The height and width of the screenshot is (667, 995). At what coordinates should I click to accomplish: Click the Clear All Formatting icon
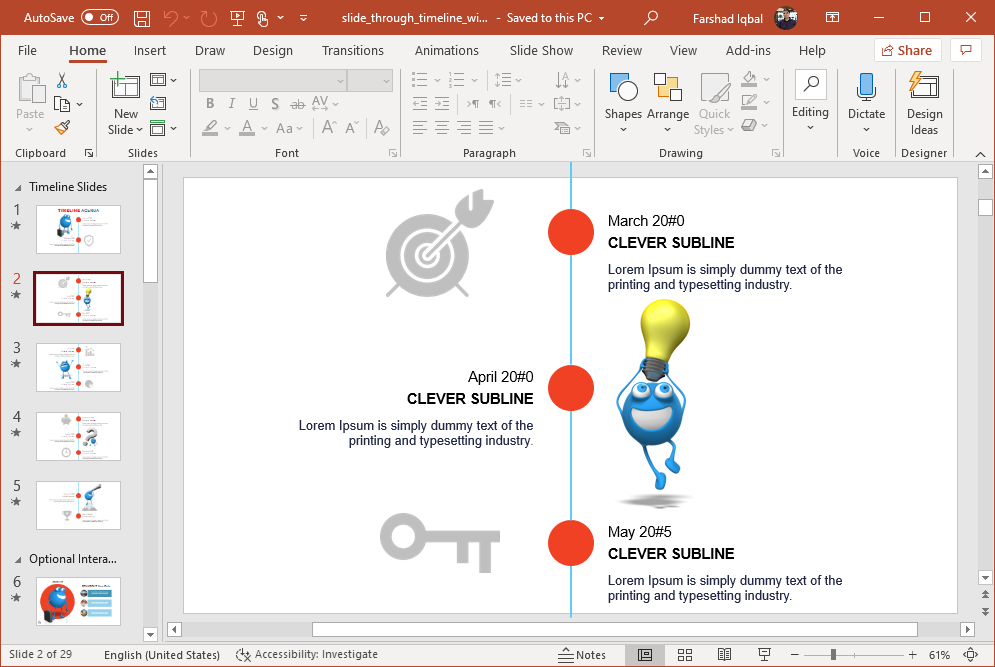(381, 128)
